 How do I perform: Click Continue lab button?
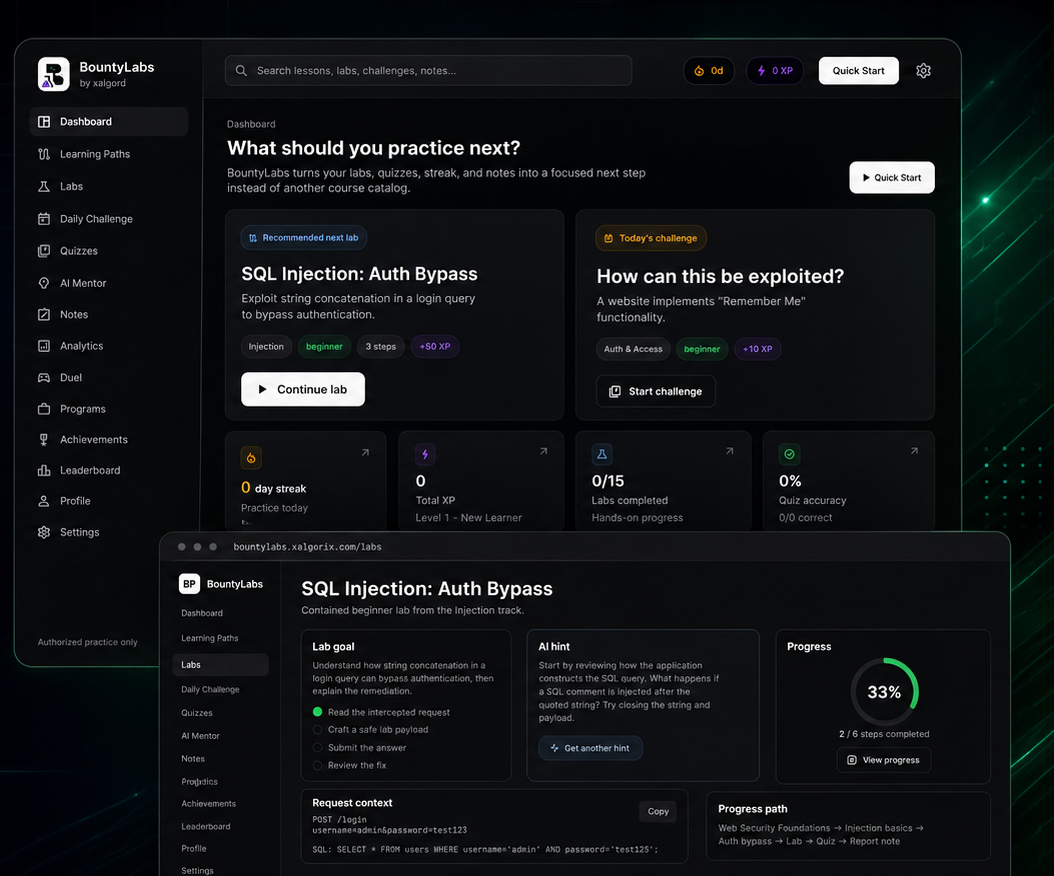(303, 389)
